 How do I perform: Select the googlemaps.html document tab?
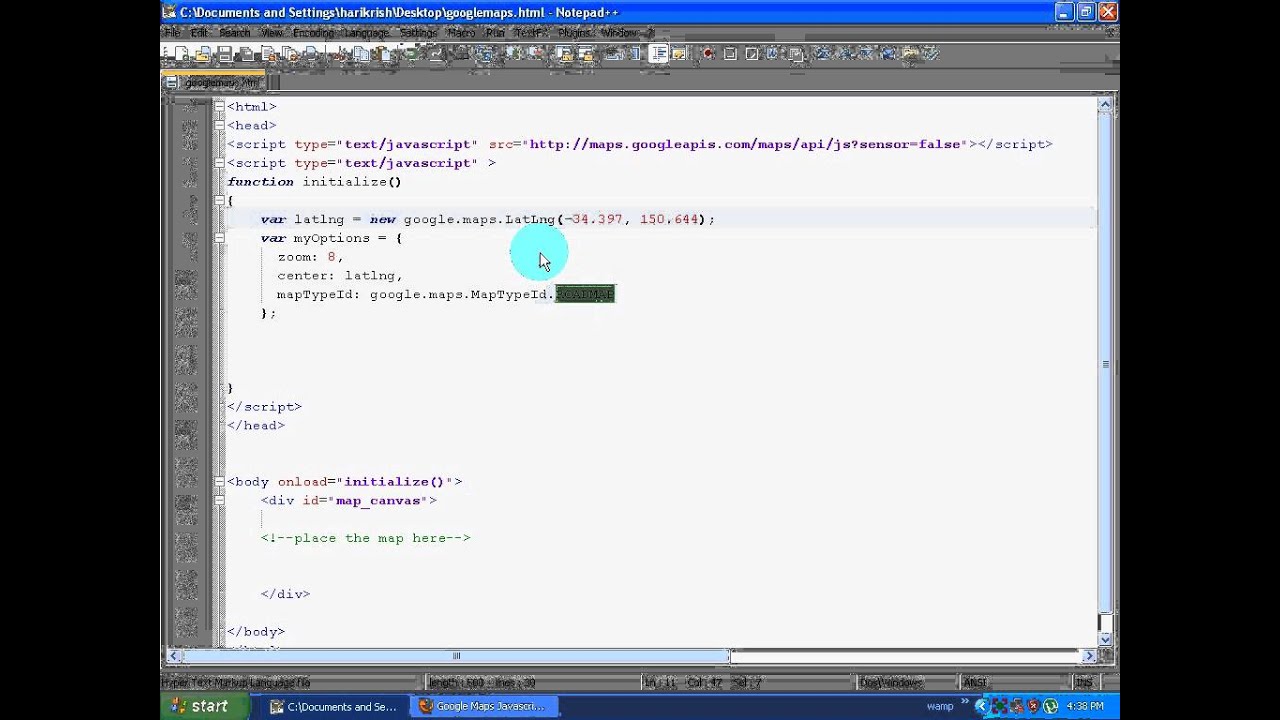click(x=213, y=82)
